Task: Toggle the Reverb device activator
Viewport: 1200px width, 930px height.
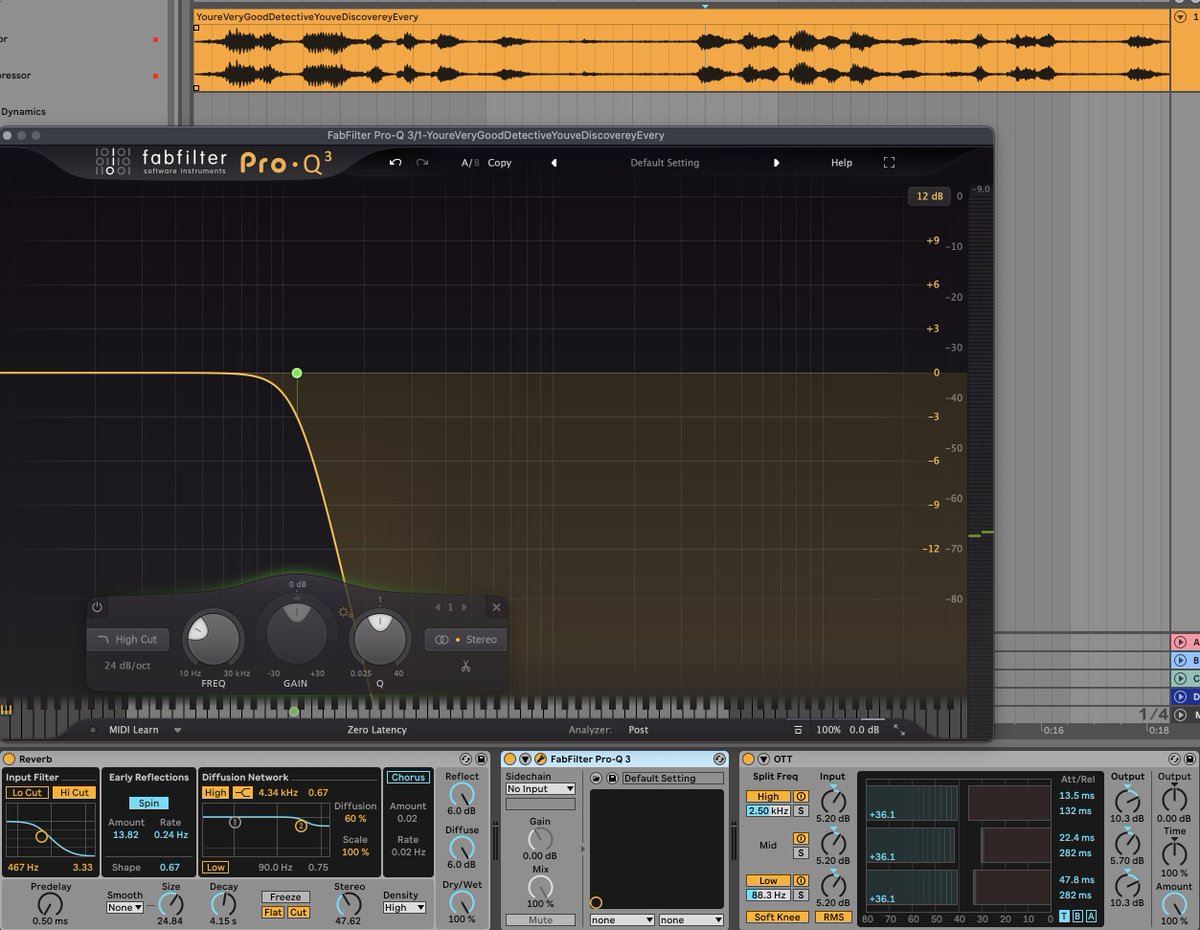Action: (x=10, y=760)
